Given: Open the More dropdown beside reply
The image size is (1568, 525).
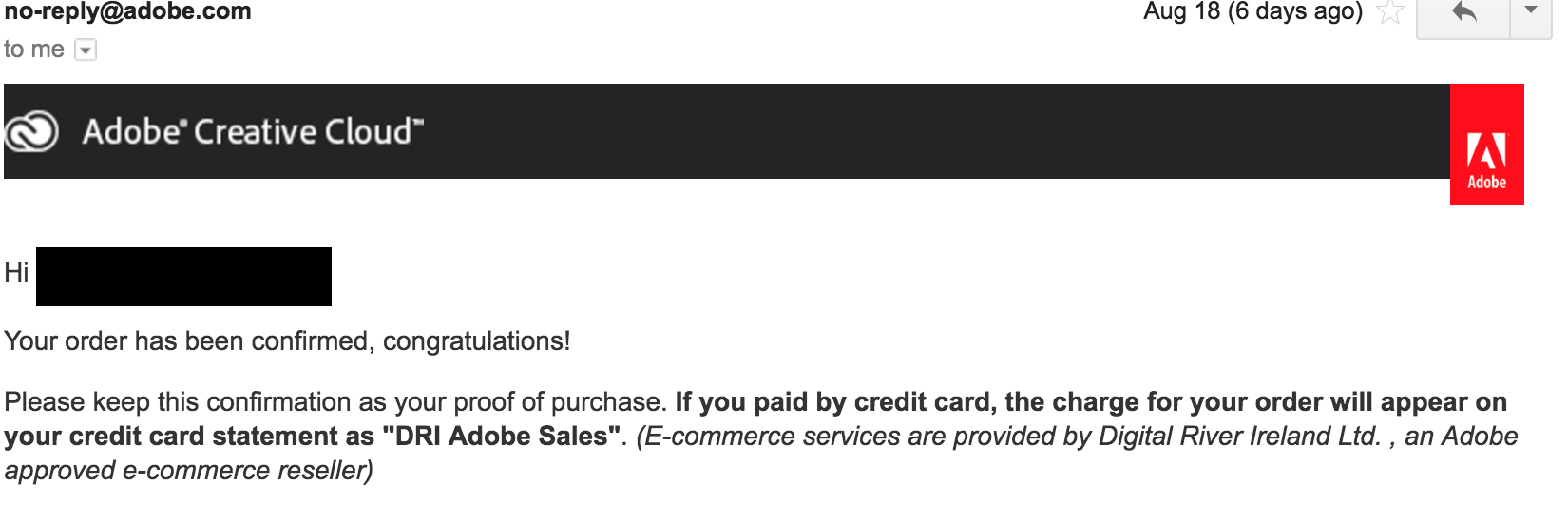Looking at the screenshot, I should tap(1531, 13).
